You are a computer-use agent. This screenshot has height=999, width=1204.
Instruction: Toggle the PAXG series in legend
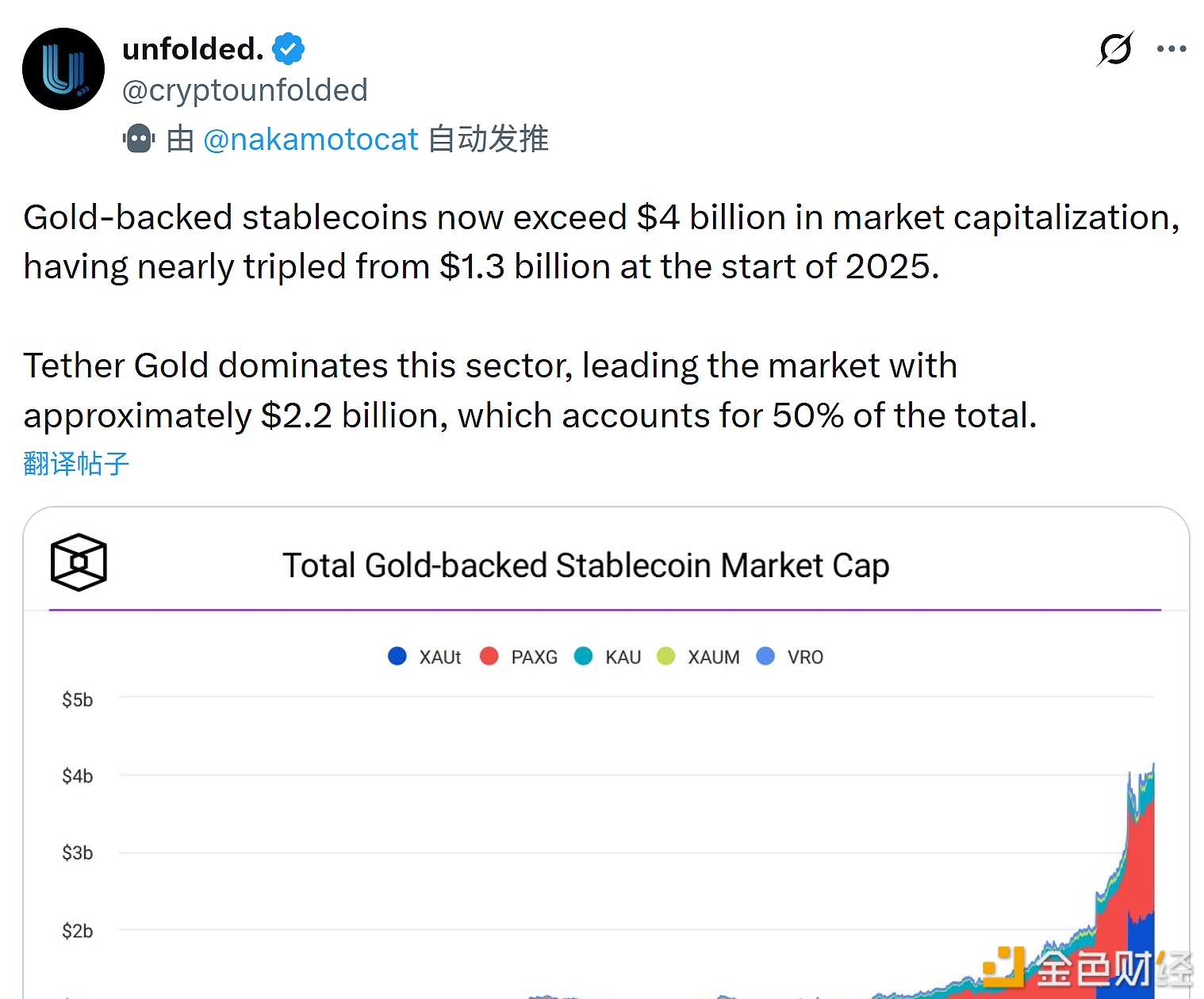(520, 656)
